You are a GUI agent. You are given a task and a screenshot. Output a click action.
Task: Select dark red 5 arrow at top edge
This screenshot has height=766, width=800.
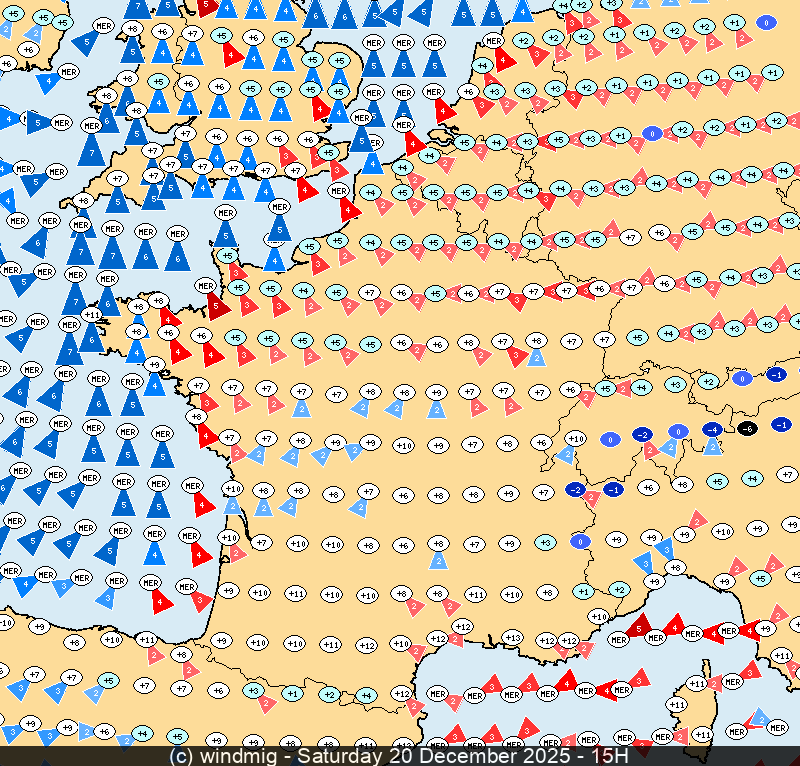point(205,8)
